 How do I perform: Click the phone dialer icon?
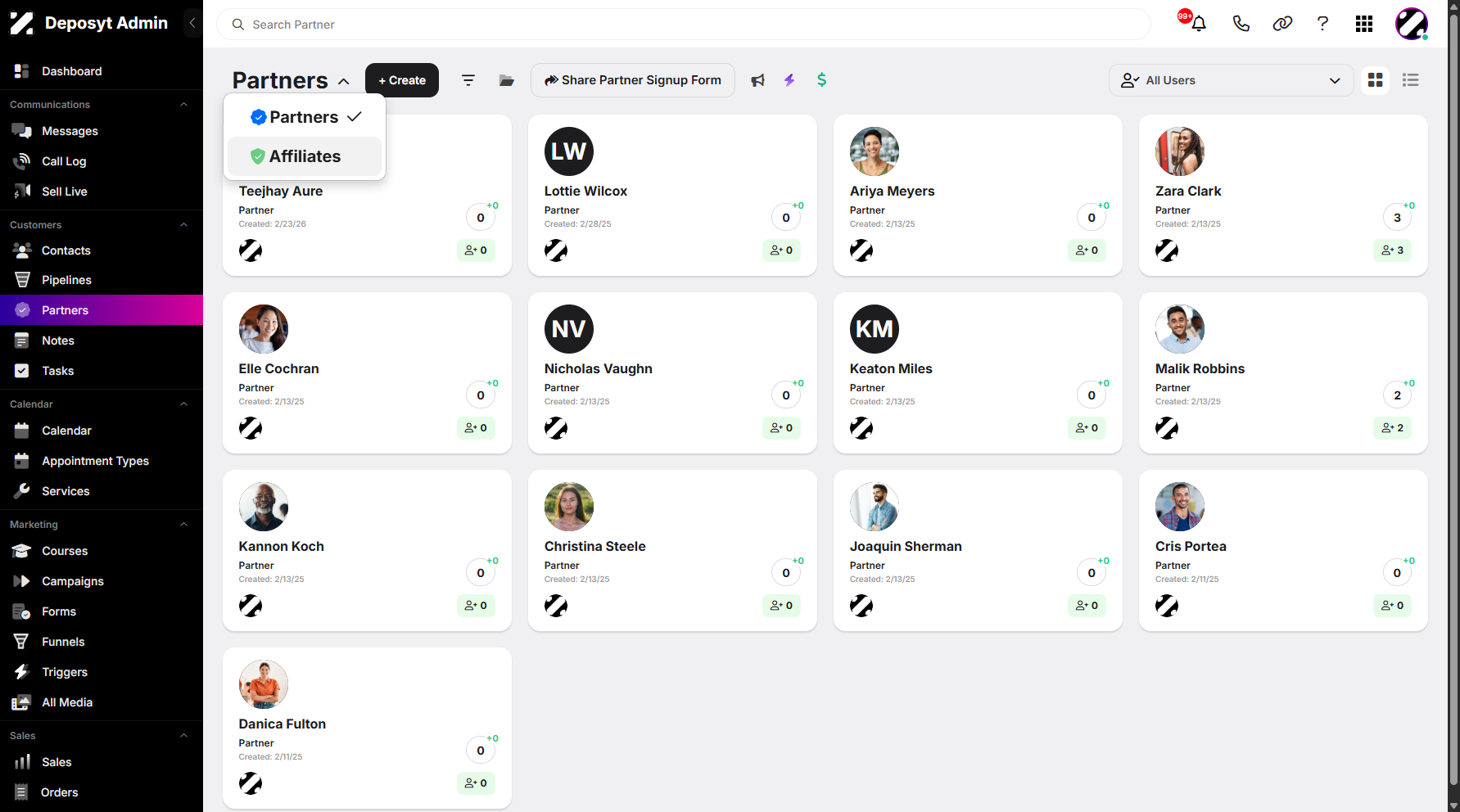coord(1241,24)
